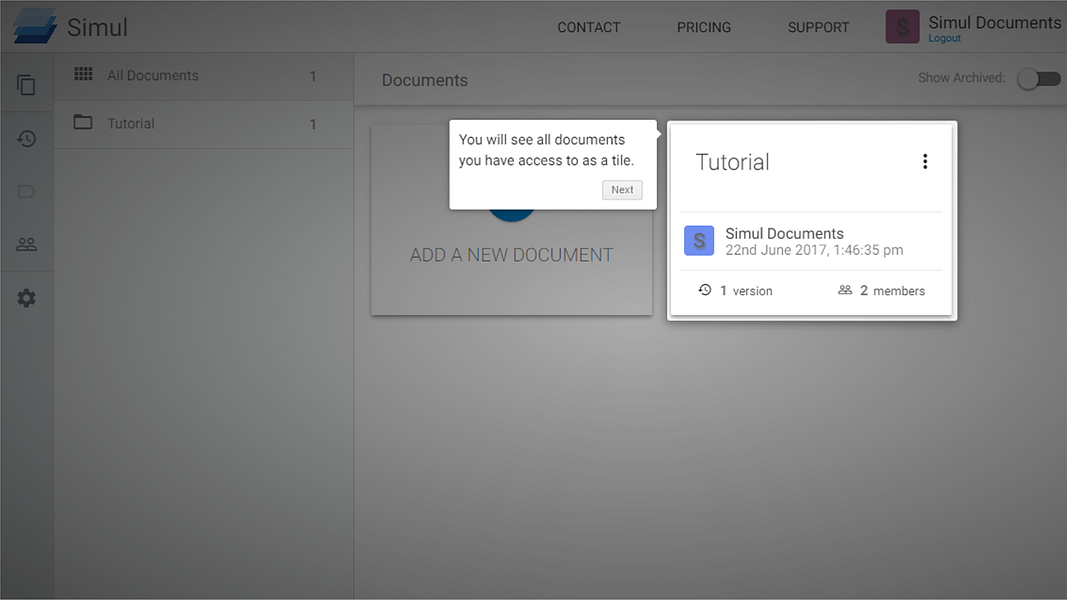Image resolution: width=1067 pixels, height=600 pixels.
Task: Open the Tutorial document tile title
Action: click(732, 162)
